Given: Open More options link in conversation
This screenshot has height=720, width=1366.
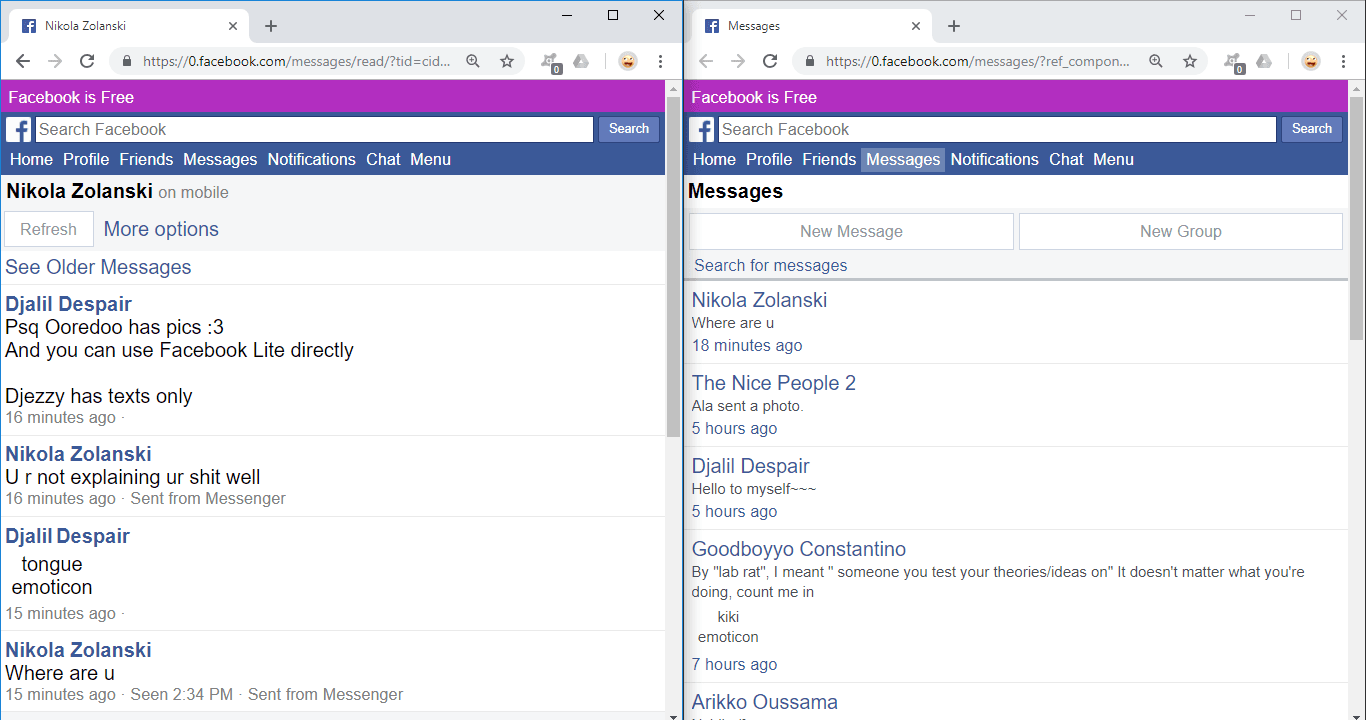Looking at the screenshot, I should pyautogui.click(x=161, y=229).
